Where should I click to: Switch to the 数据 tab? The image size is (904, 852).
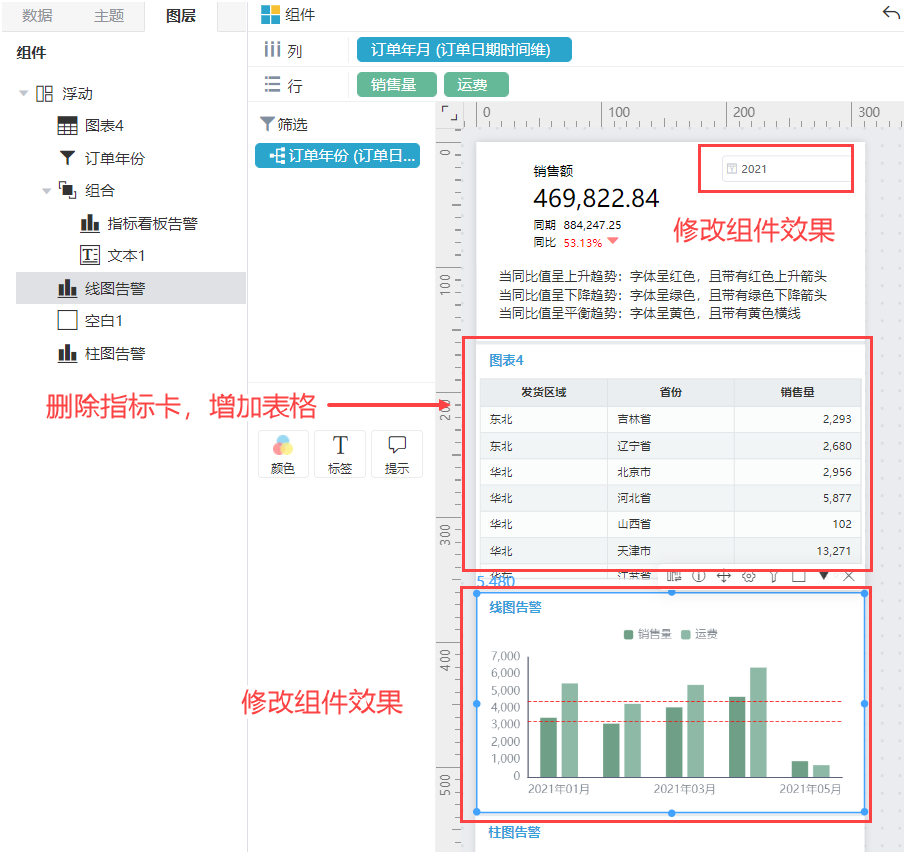click(x=37, y=16)
